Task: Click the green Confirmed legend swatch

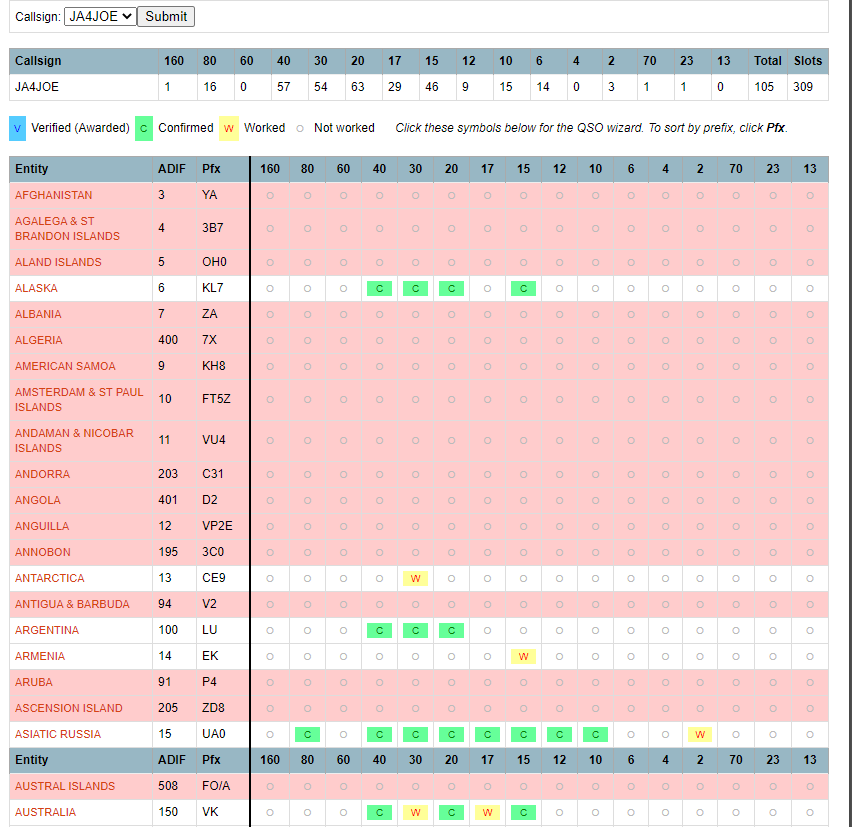Action: 143,129
